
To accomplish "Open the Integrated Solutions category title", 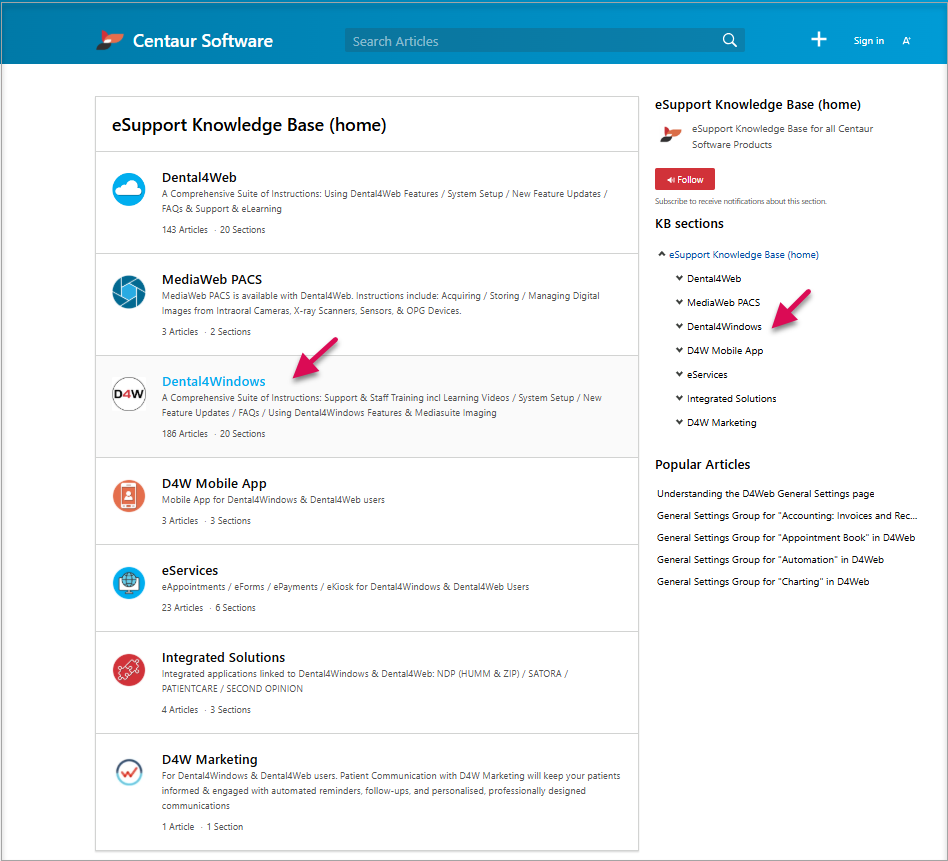I will click(x=223, y=658).
